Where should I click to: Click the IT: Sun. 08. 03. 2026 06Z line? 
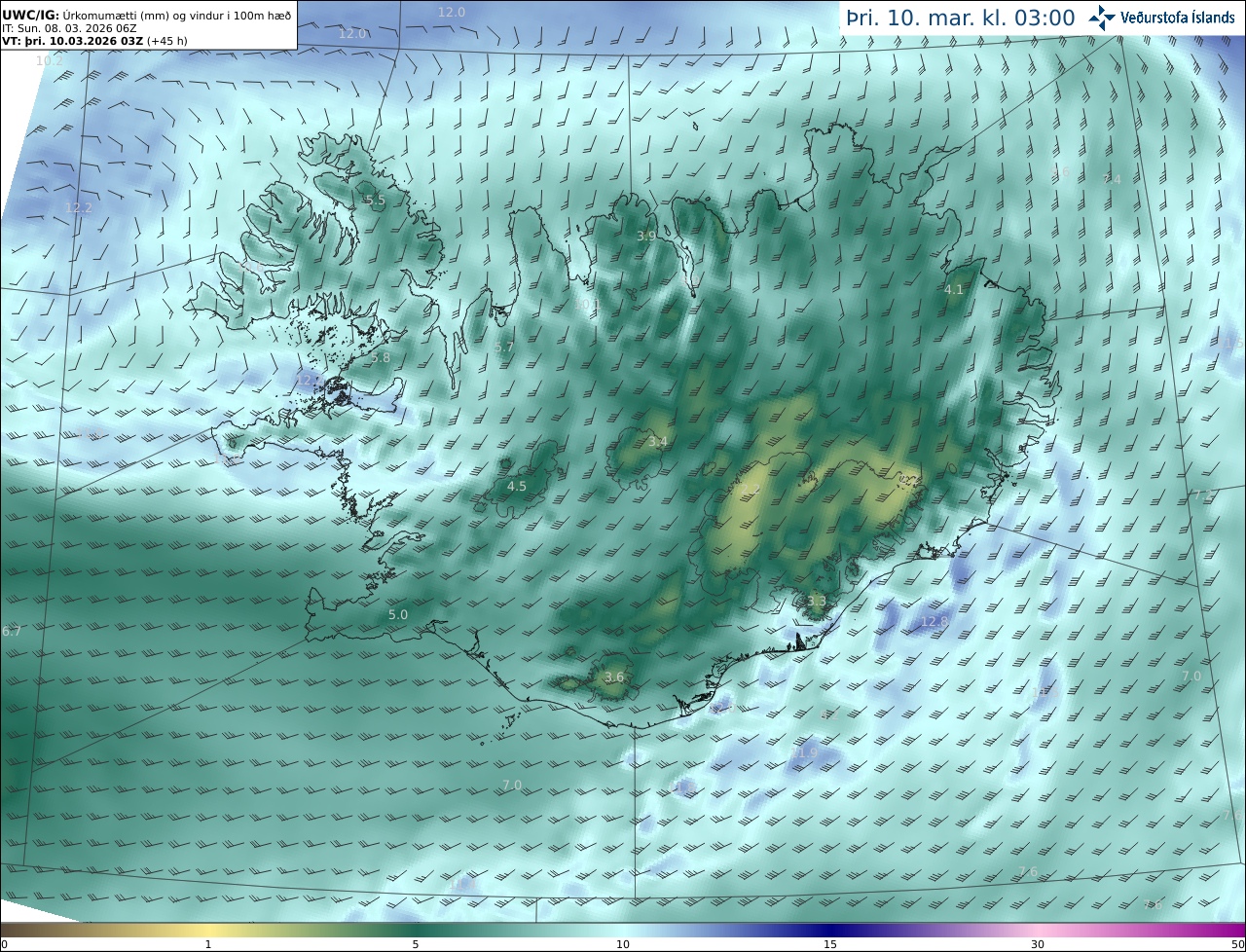70,28
